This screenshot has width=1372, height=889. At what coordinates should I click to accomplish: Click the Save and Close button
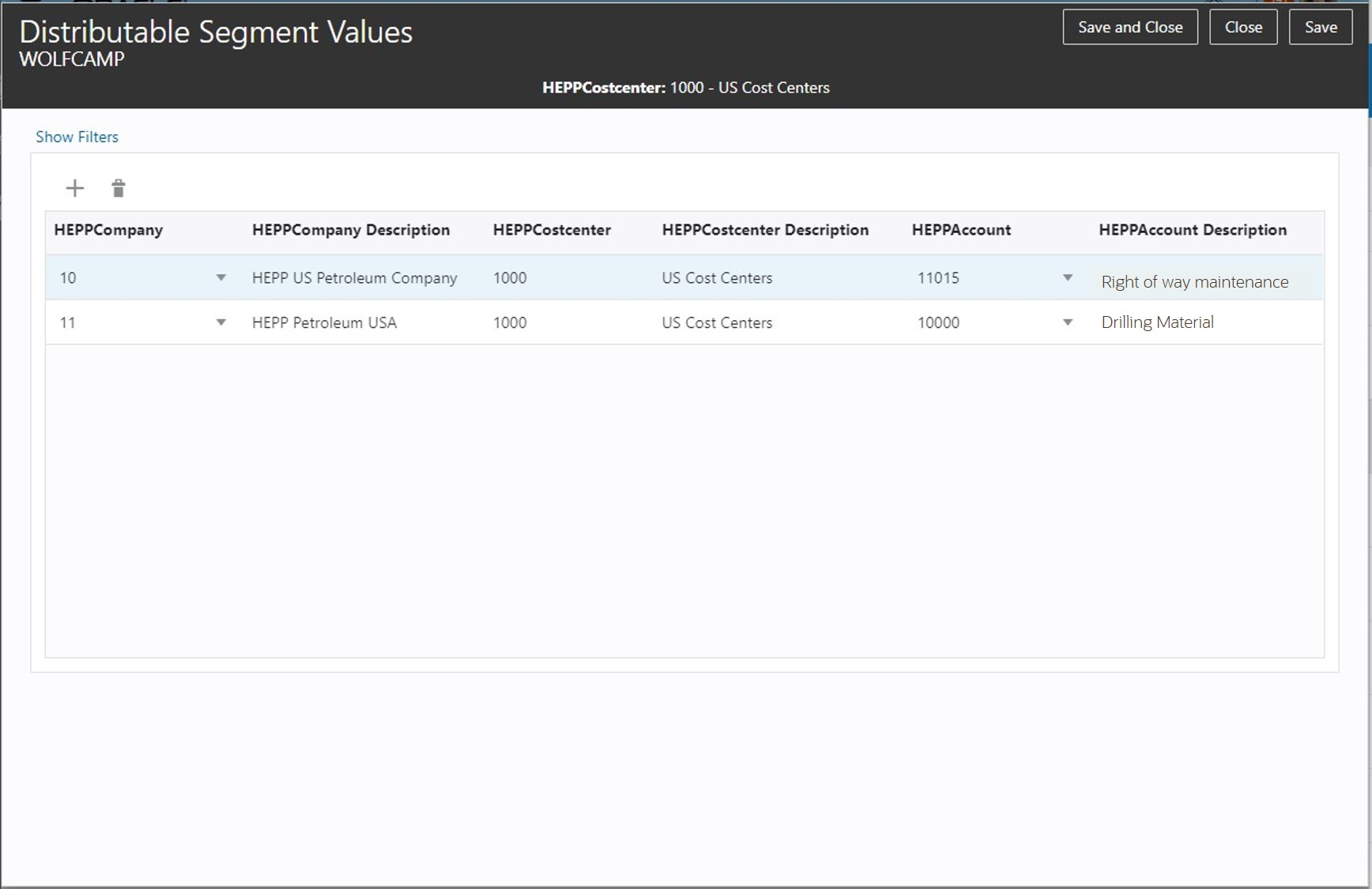tap(1130, 27)
